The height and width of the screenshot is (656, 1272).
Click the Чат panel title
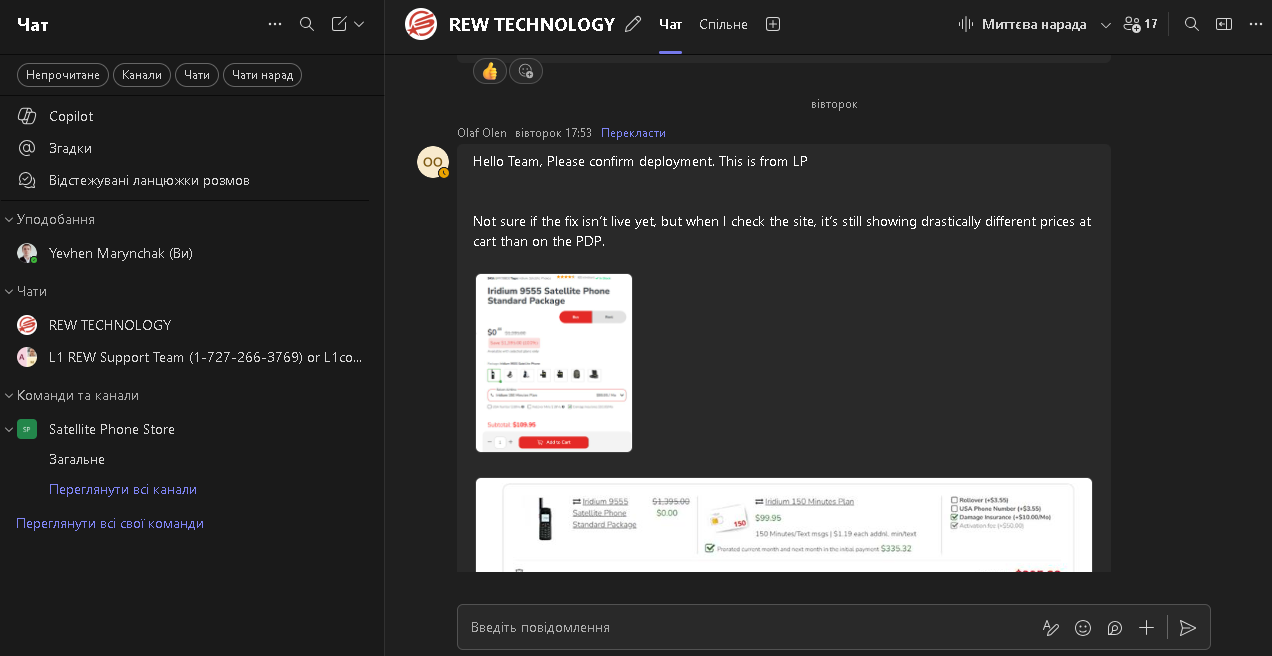click(x=33, y=24)
